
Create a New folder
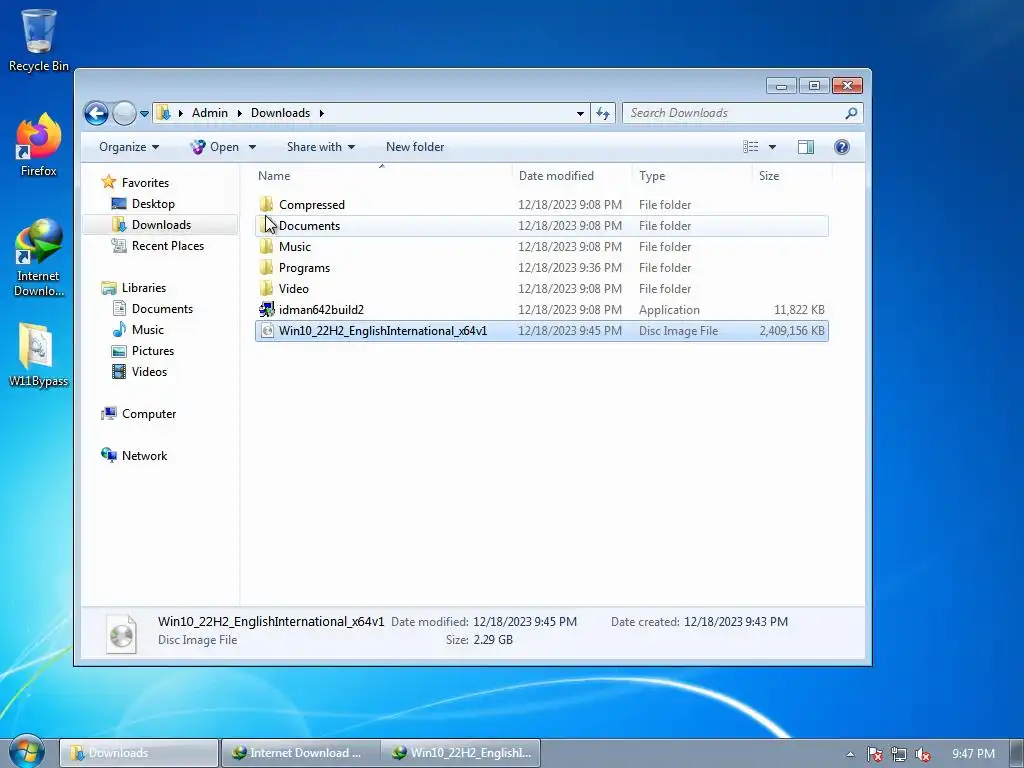[x=415, y=147]
